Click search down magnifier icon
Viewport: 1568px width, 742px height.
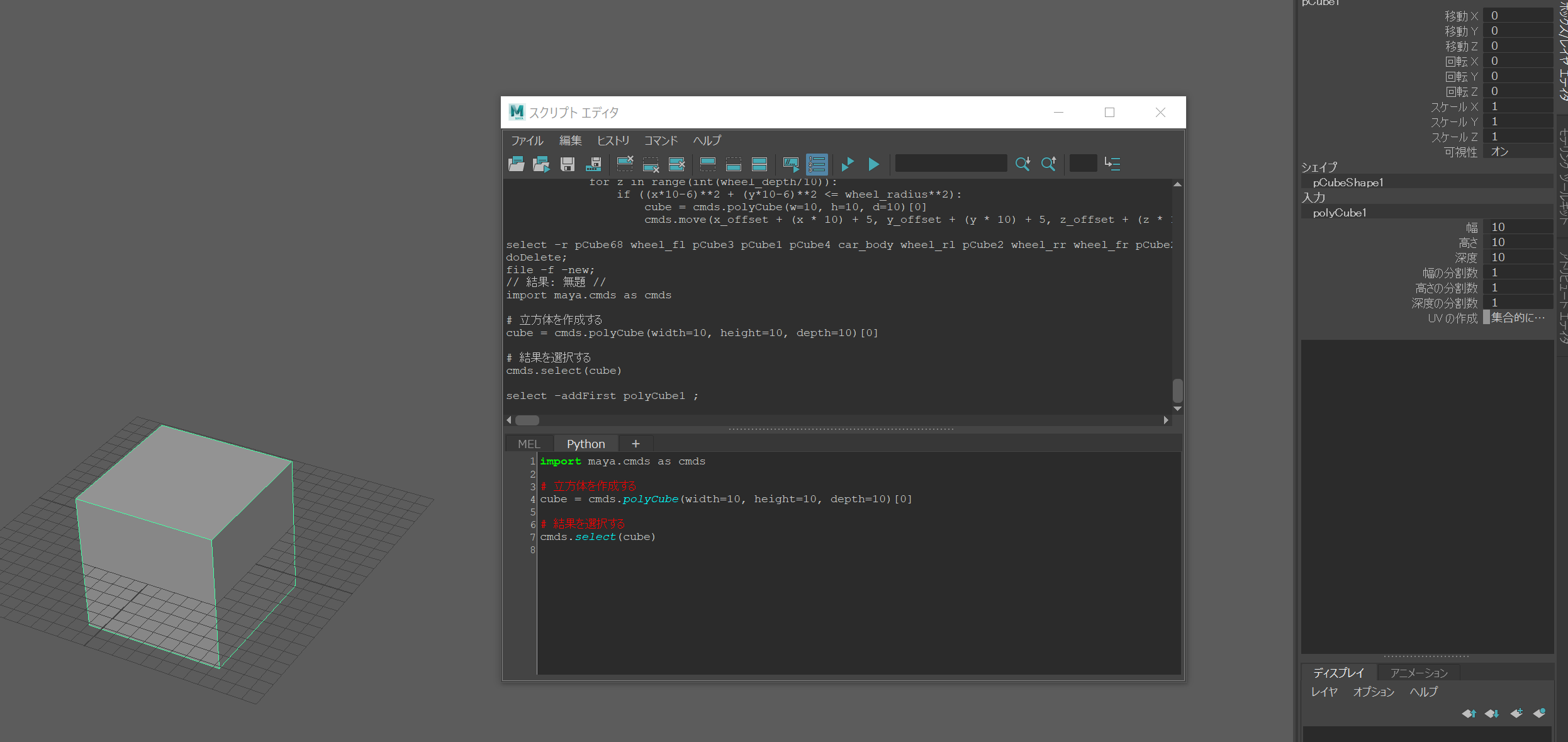pos(1022,164)
